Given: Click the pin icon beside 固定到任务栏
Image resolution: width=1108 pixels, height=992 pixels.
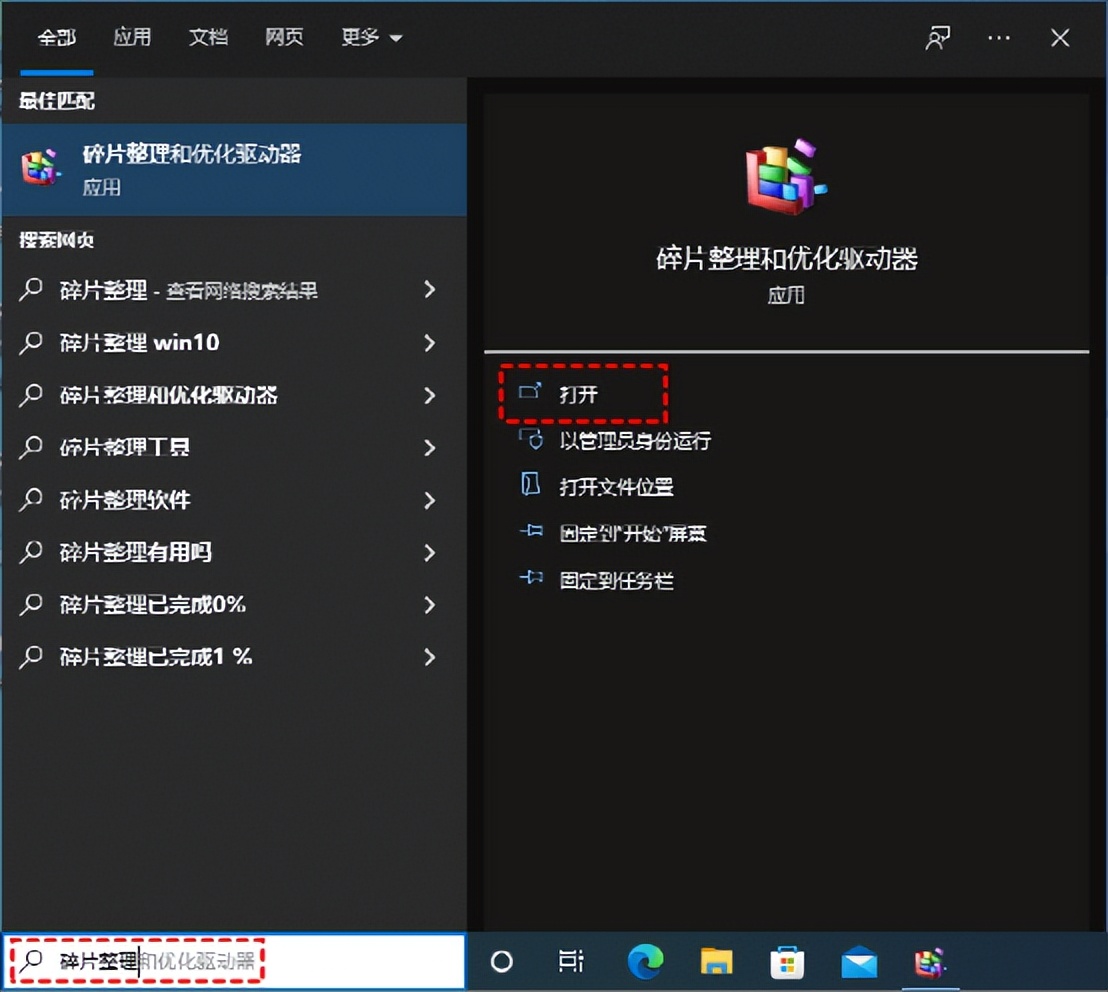Looking at the screenshot, I should point(532,578).
